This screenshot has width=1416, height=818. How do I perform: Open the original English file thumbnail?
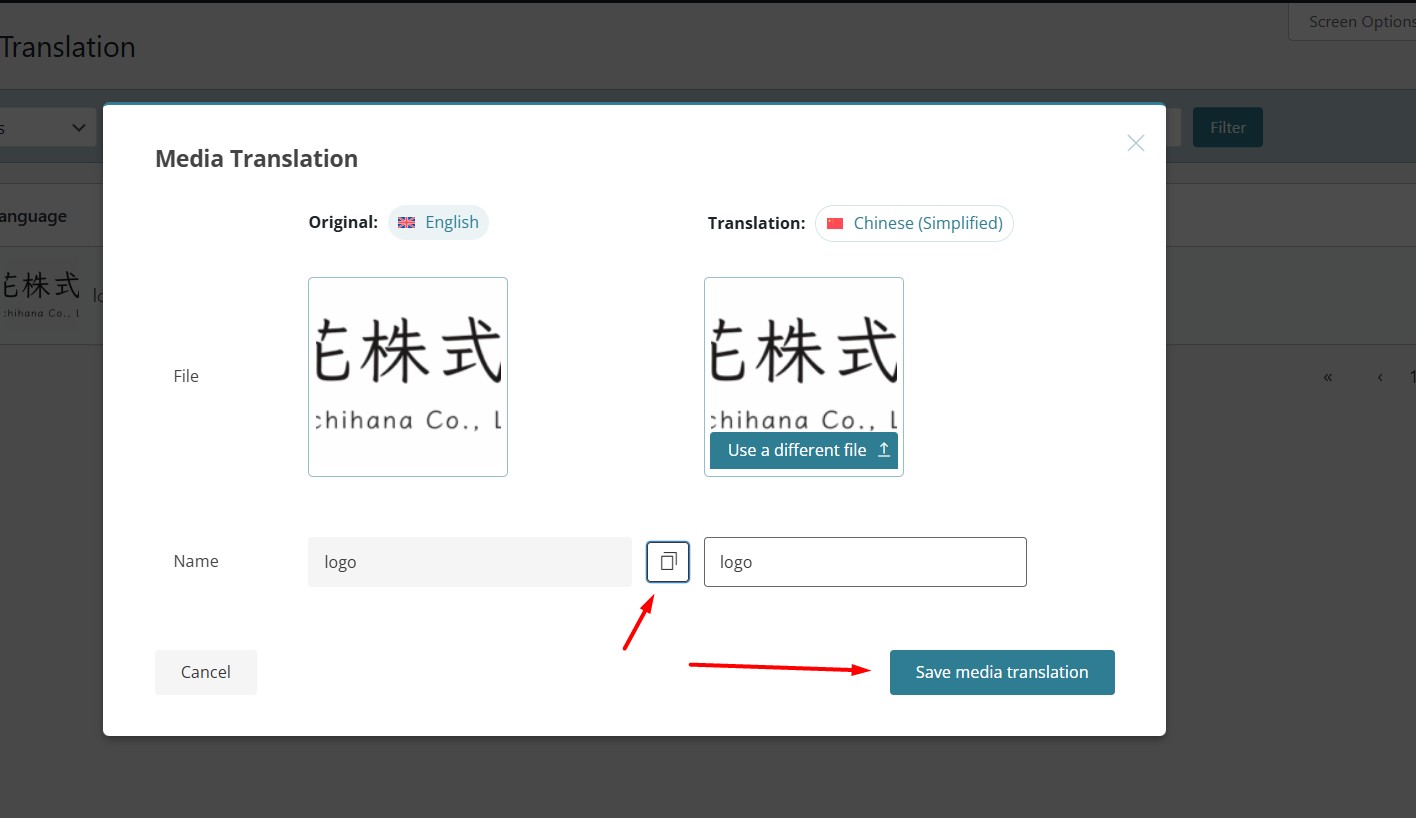[408, 377]
